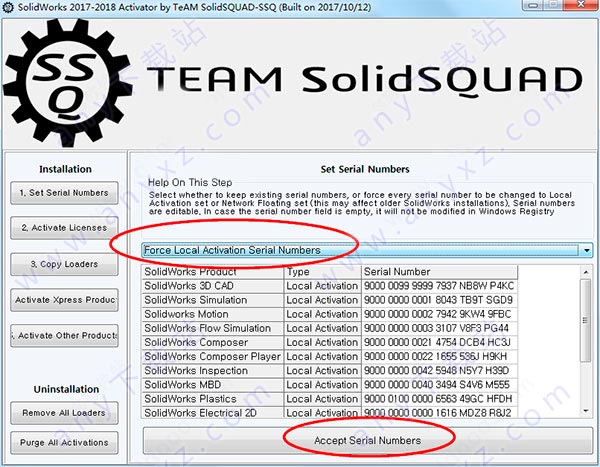Click the "3. Copy Loaders" button
This screenshot has height=467, width=600.
(x=64, y=264)
